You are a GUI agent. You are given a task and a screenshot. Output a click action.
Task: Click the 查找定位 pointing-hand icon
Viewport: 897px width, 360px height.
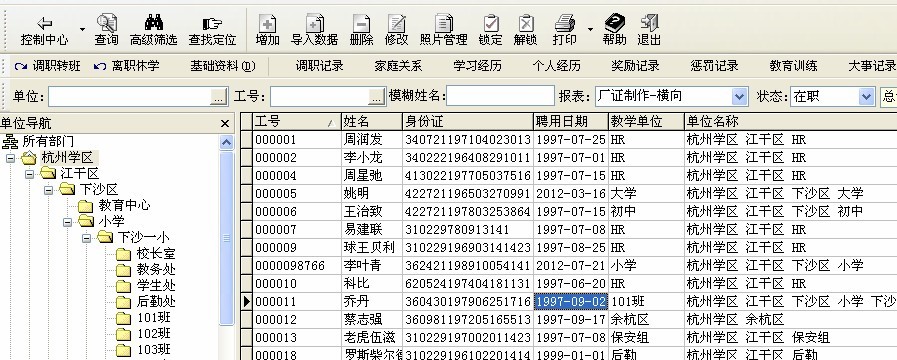[212, 23]
